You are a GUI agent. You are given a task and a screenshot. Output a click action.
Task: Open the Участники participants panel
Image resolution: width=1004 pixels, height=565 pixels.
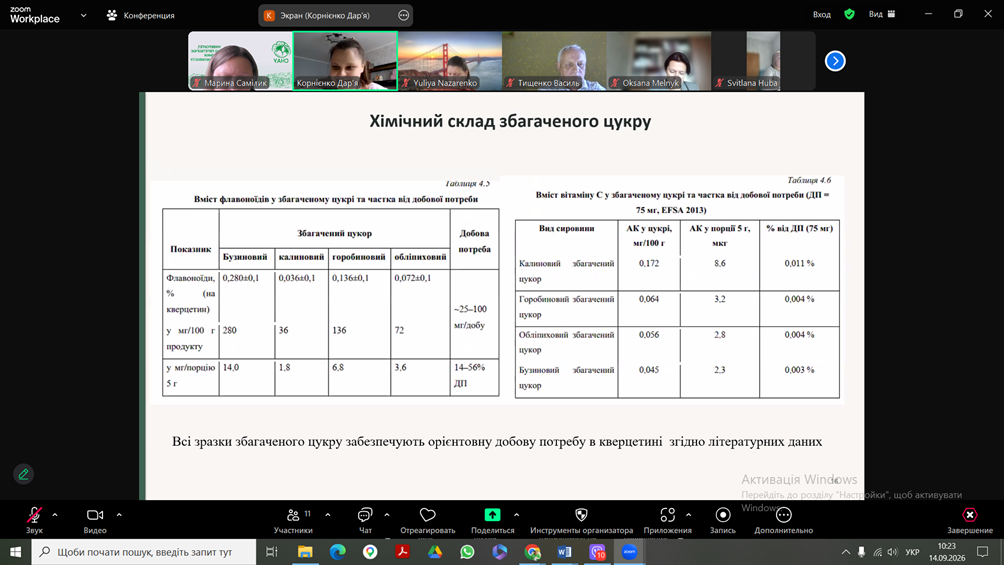click(x=293, y=520)
